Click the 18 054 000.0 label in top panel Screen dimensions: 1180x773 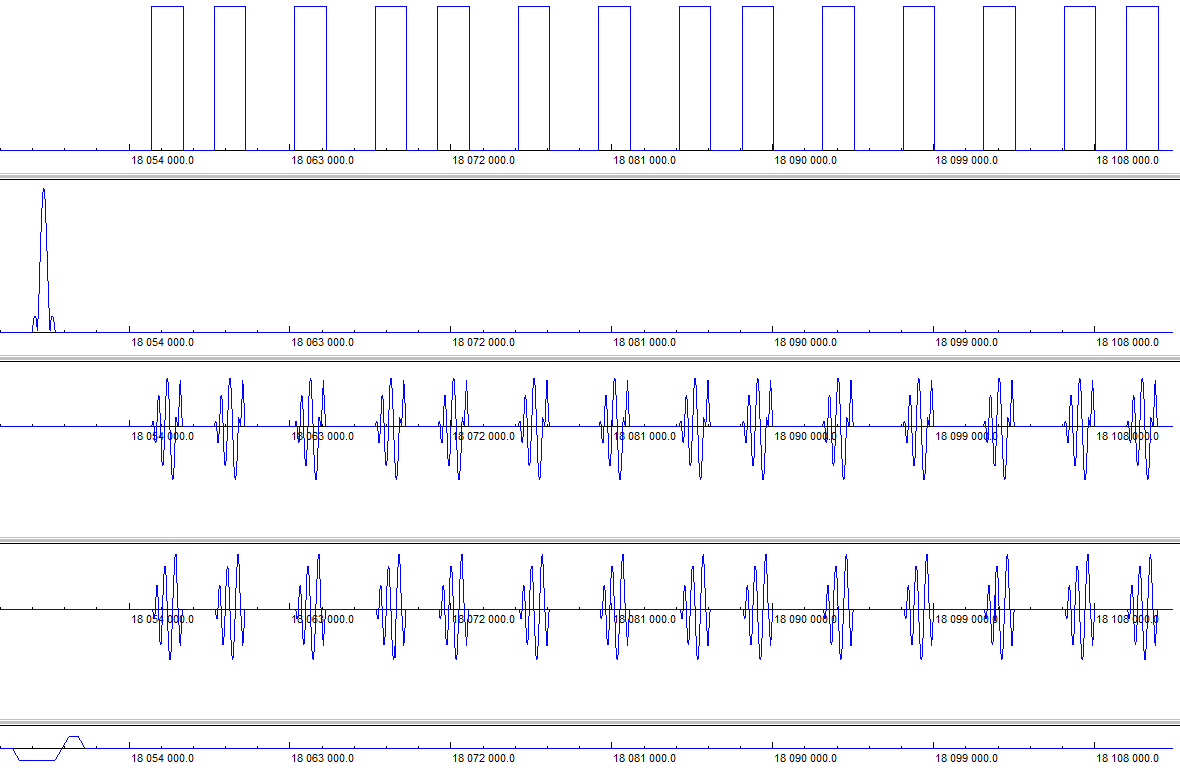162,159
